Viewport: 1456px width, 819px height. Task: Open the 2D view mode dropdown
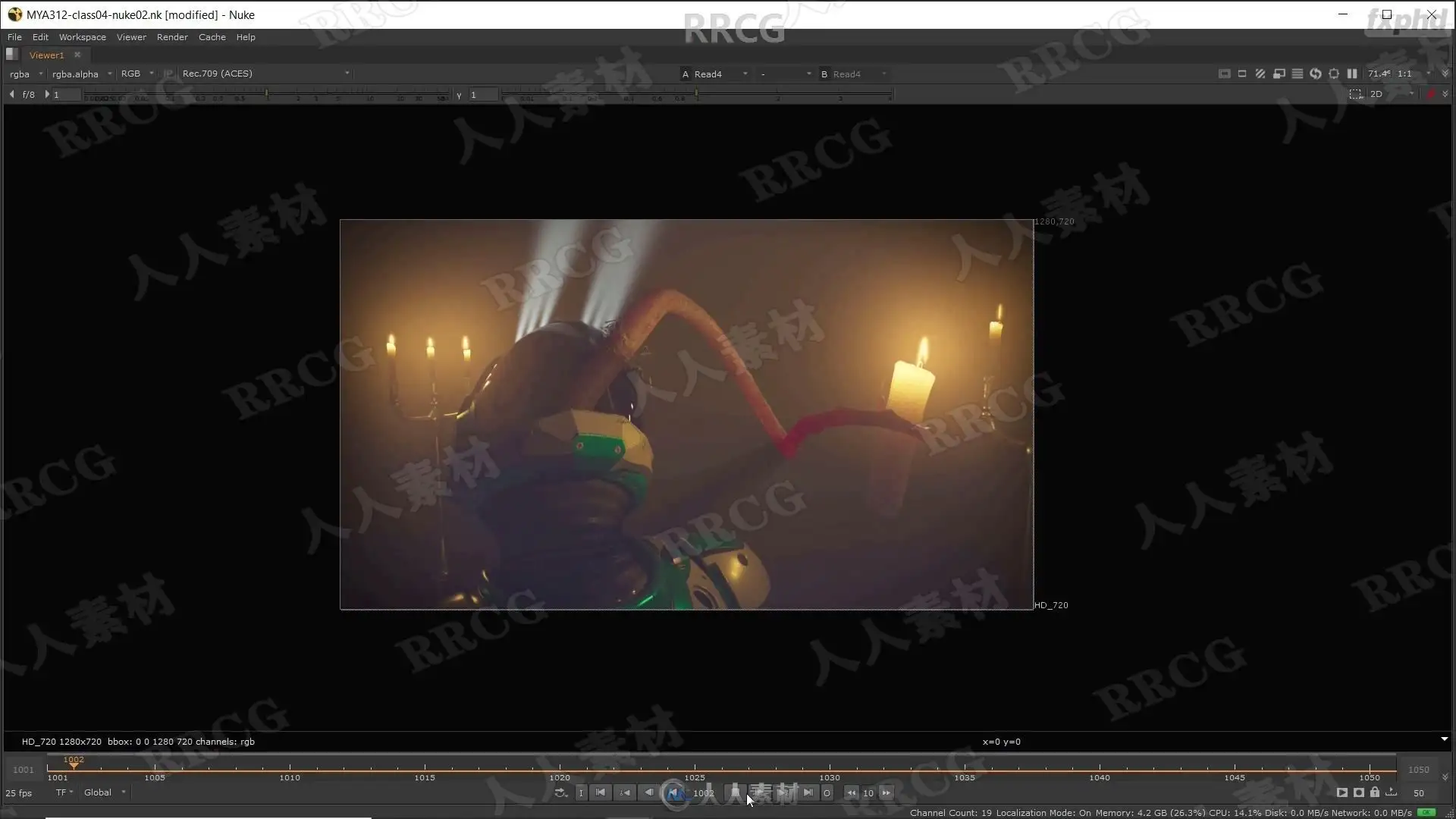click(1392, 94)
